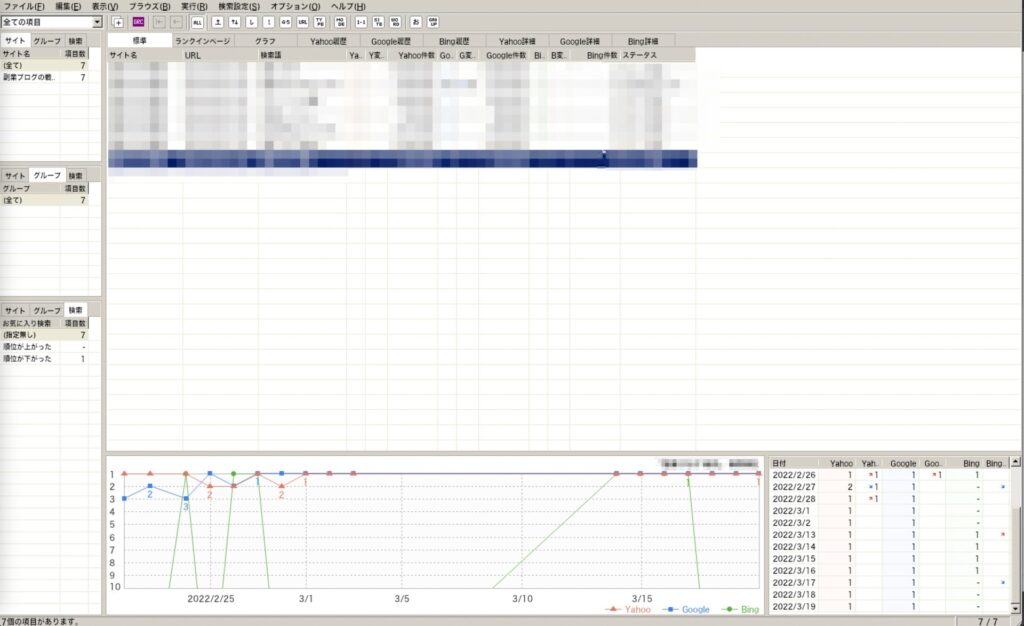Click the GRA UP toolbar icon
The image size is (1024, 626).
click(x=432, y=22)
